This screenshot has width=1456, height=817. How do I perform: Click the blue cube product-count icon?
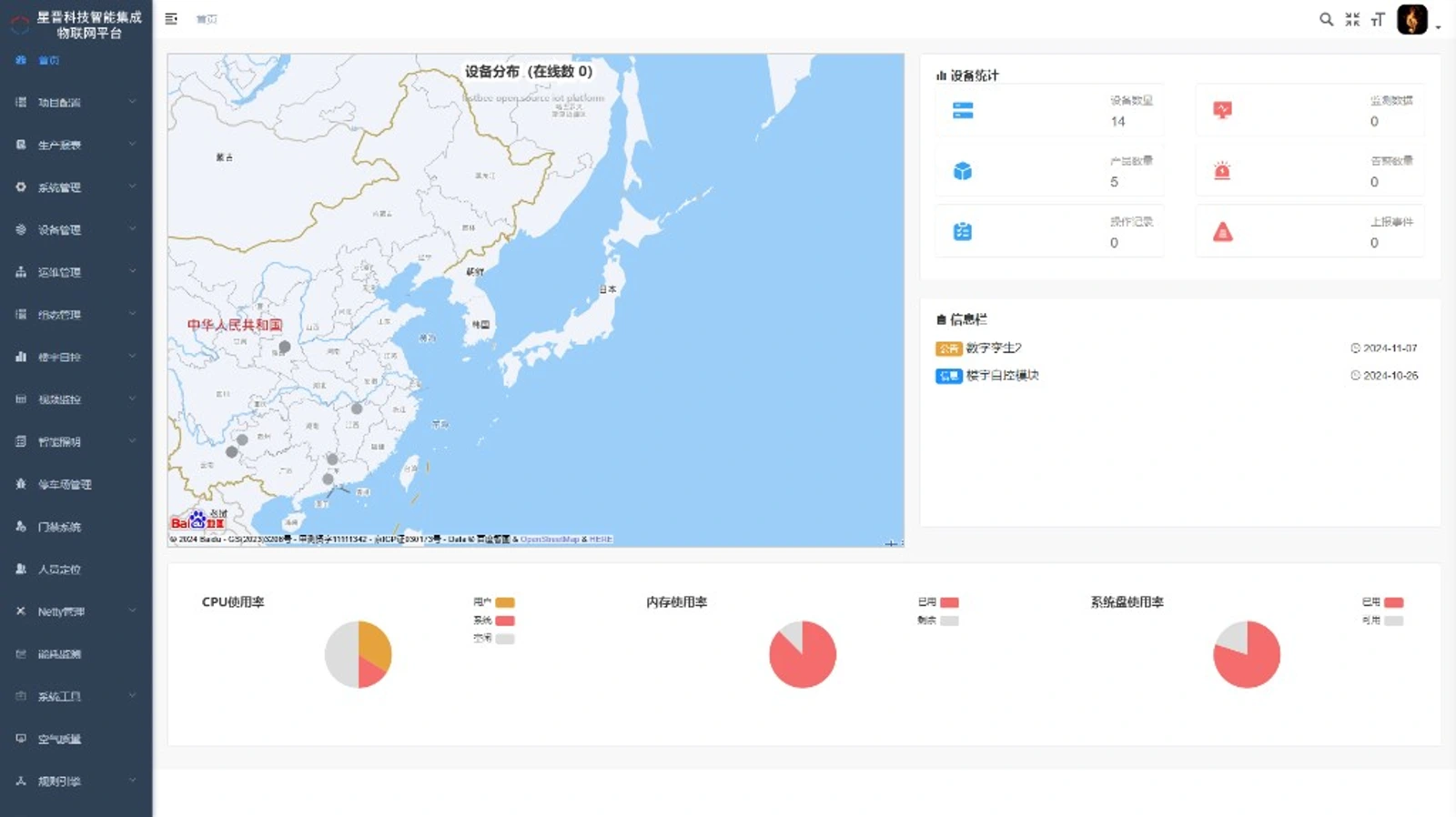(x=963, y=171)
